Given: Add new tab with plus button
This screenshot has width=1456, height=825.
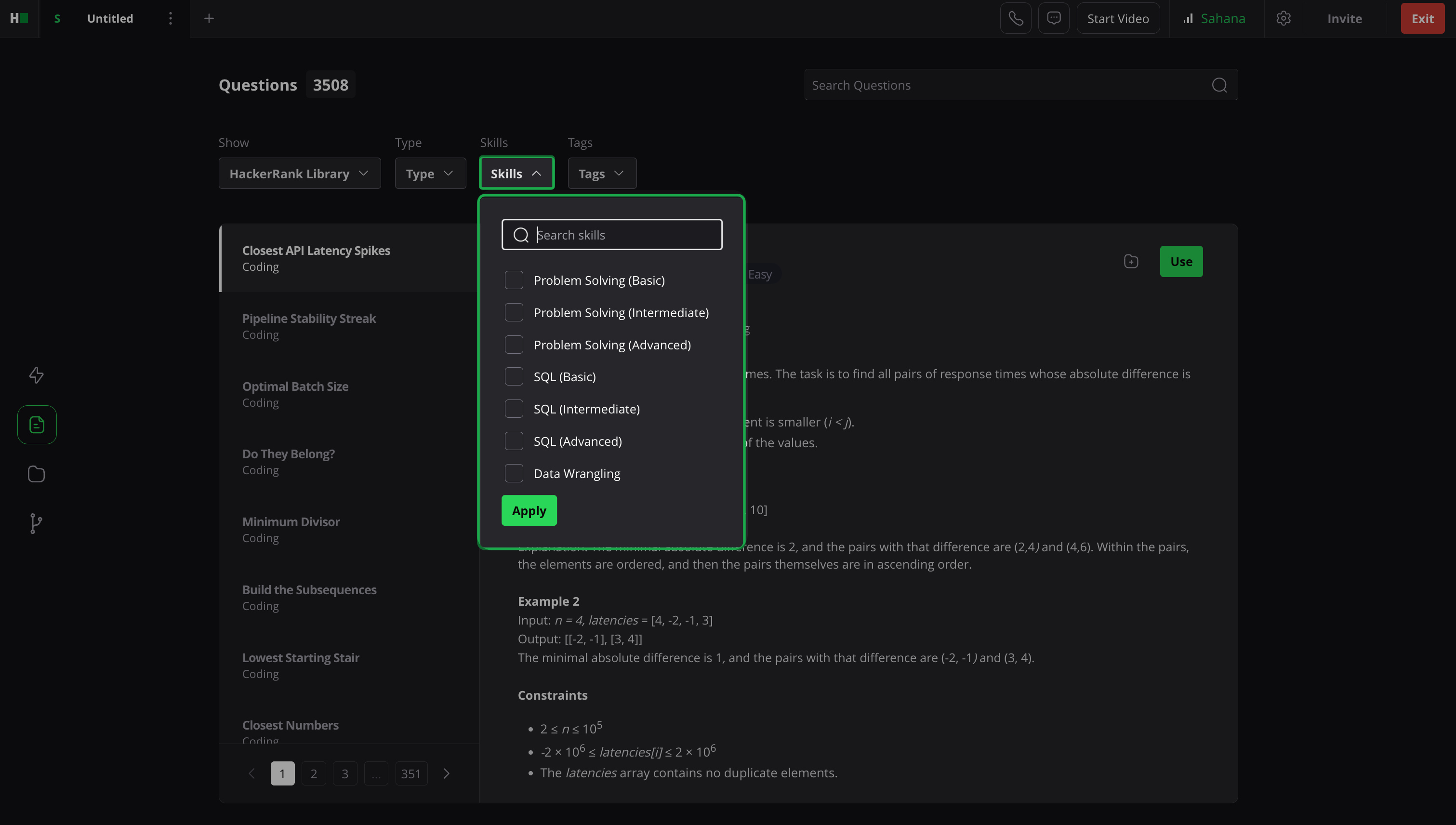Looking at the screenshot, I should click(x=209, y=19).
